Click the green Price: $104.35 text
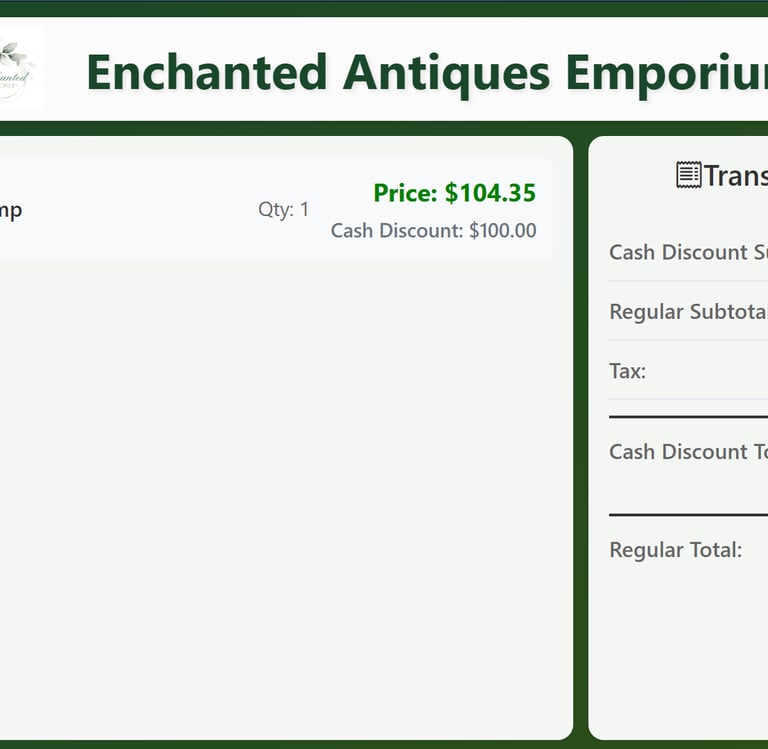Viewport: 768px width, 749px height. pos(454,193)
